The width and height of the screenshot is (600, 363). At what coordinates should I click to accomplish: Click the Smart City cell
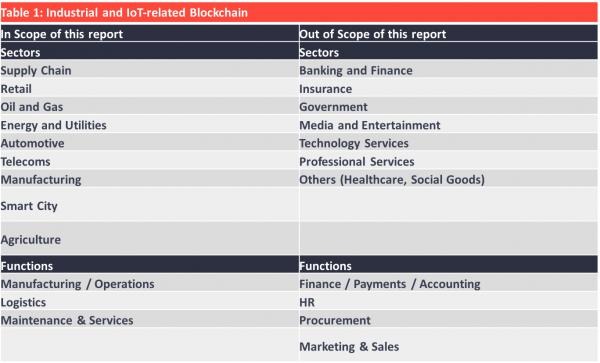149,205
